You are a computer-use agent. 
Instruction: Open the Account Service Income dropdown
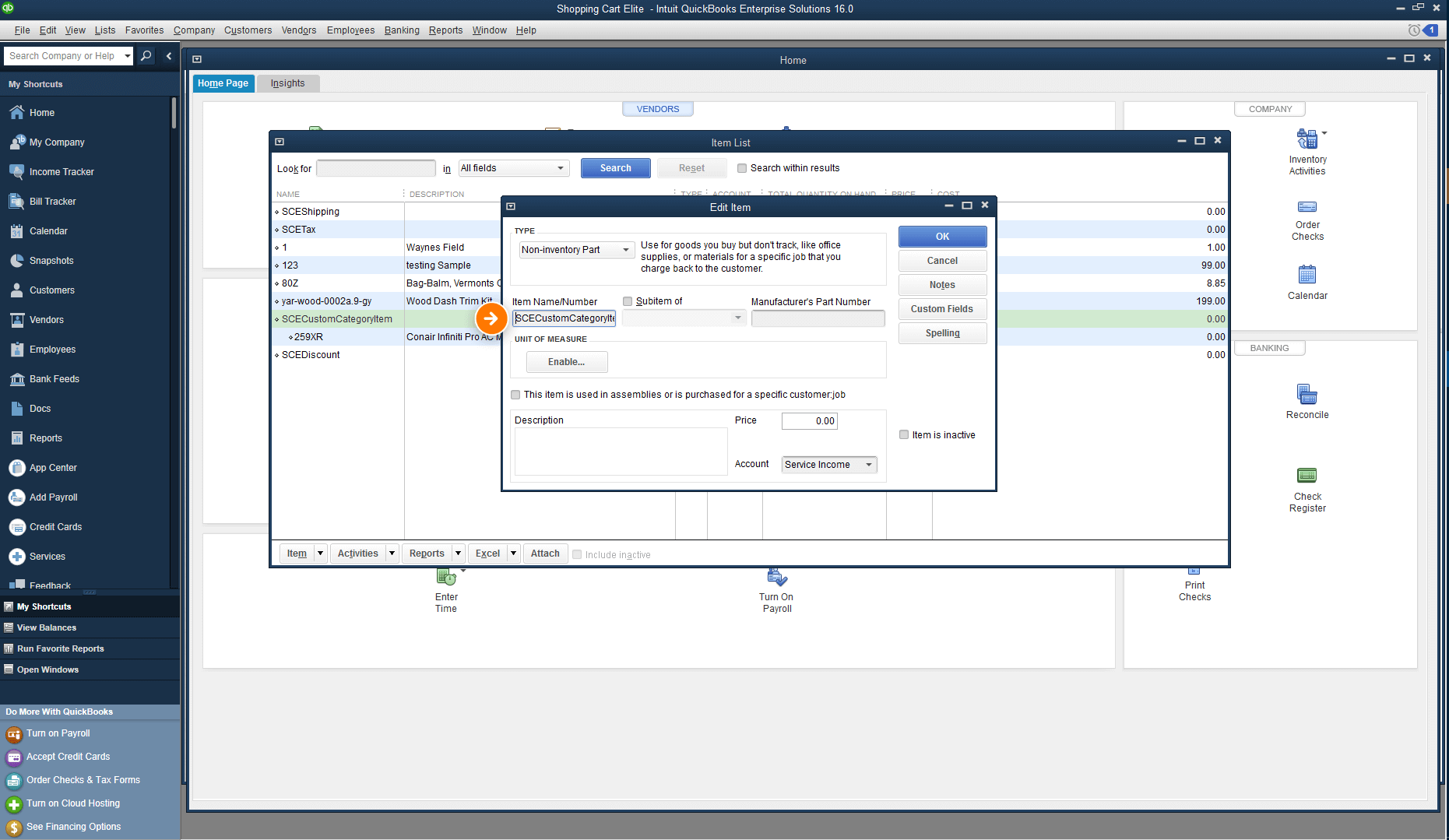pos(829,465)
